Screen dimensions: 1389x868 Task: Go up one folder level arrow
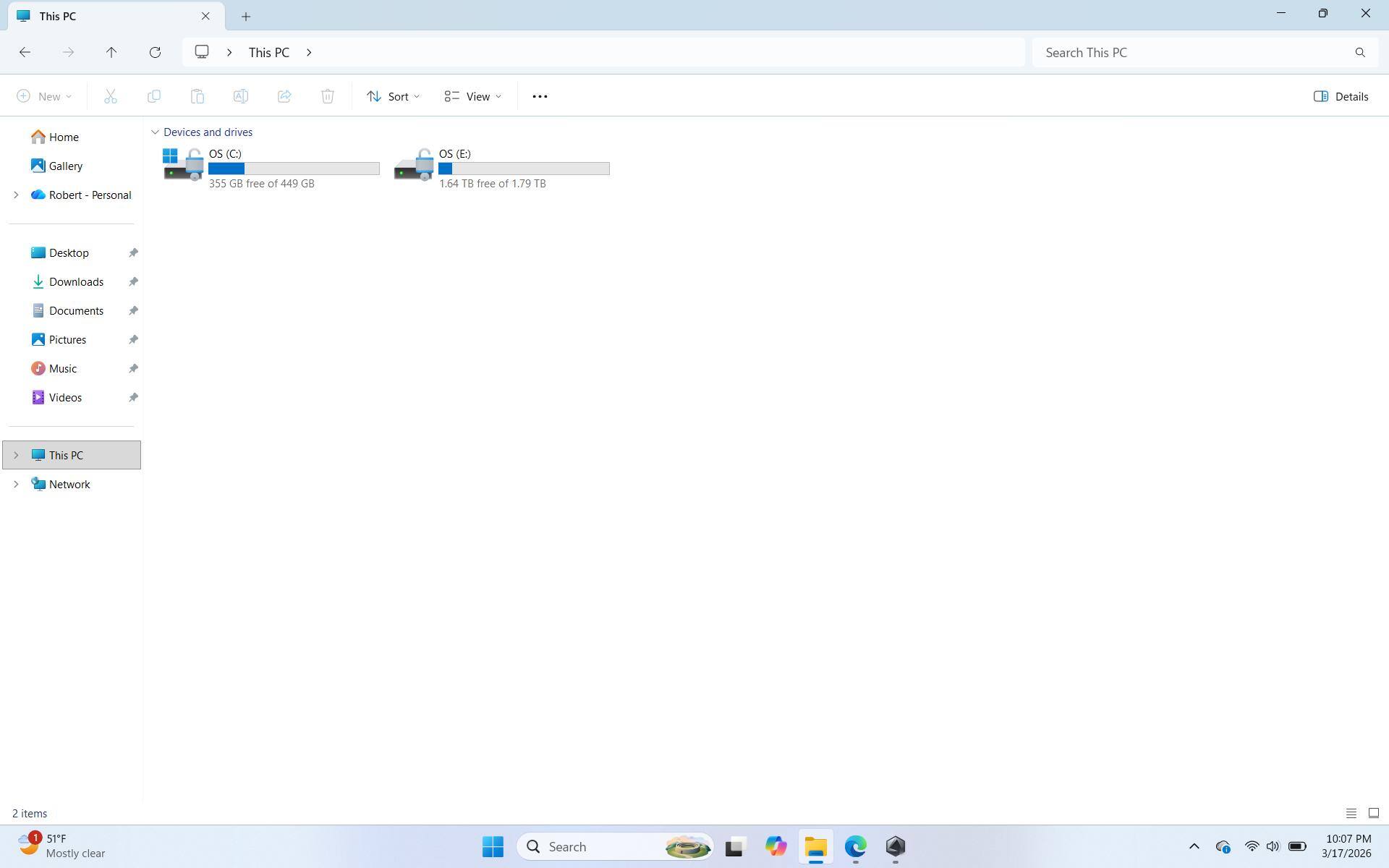(111, 52)
